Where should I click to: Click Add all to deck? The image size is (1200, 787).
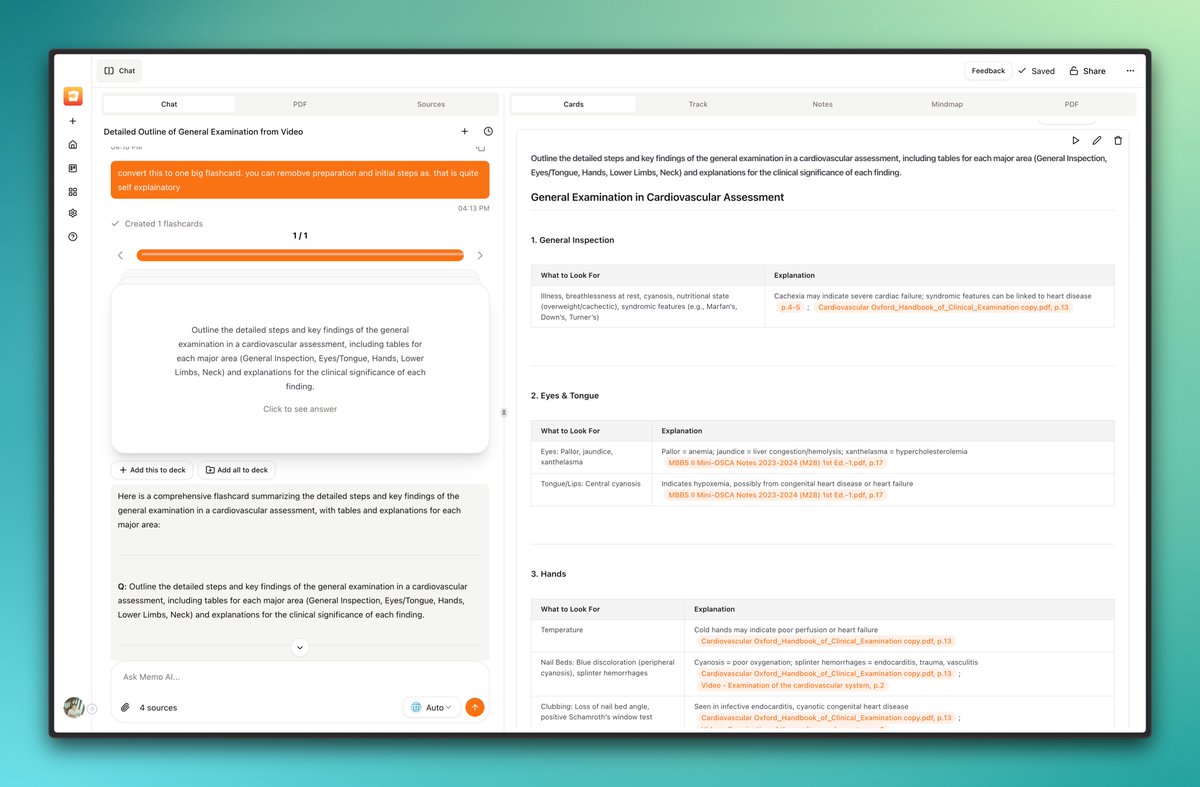[x=236, y=470]
